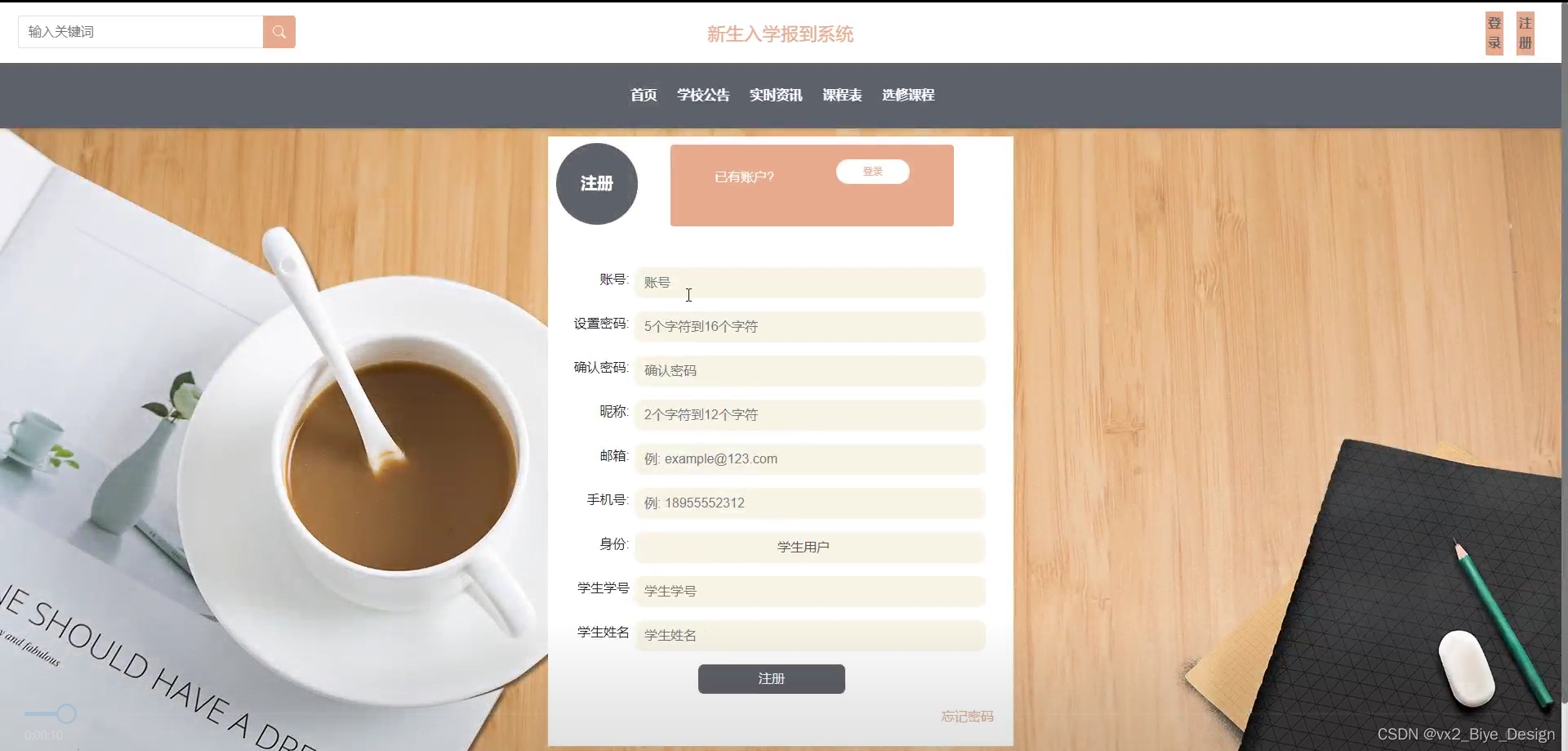
Task: Submit the form with the dark 注册 button
Action: point(772,679)
